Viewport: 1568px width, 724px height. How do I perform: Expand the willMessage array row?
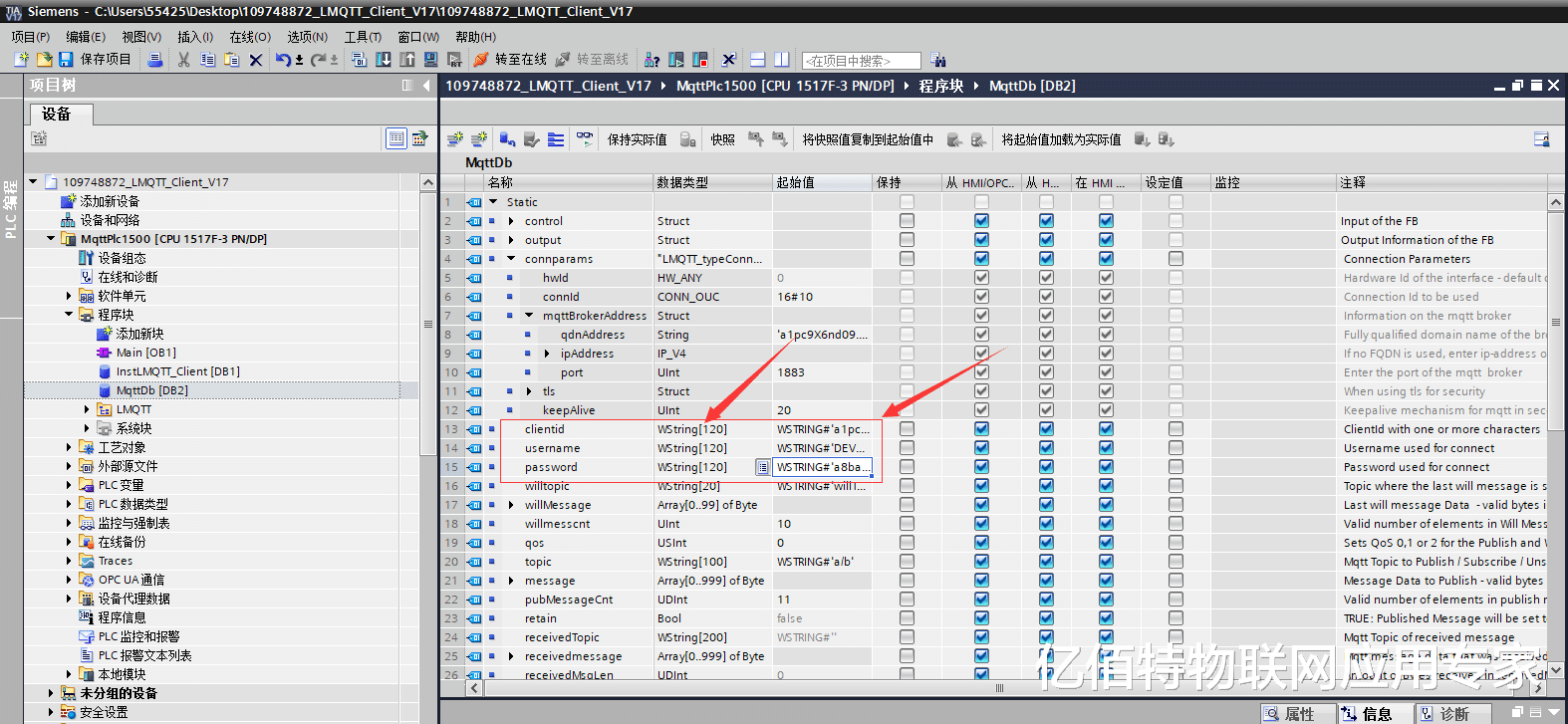[511, 505]
